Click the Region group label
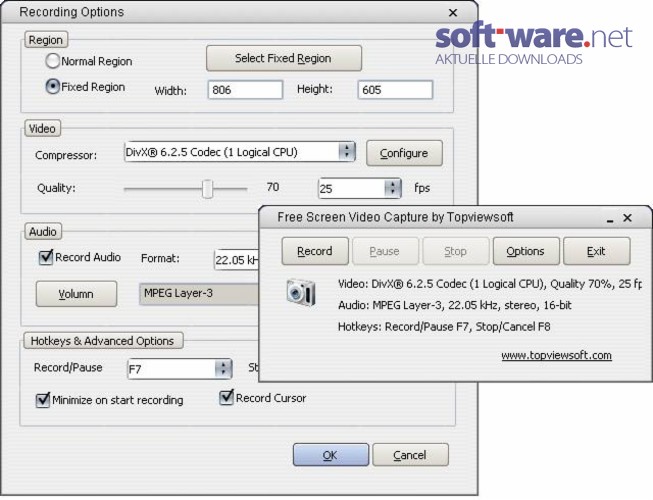Screen dimensions: 653x500 46,40
